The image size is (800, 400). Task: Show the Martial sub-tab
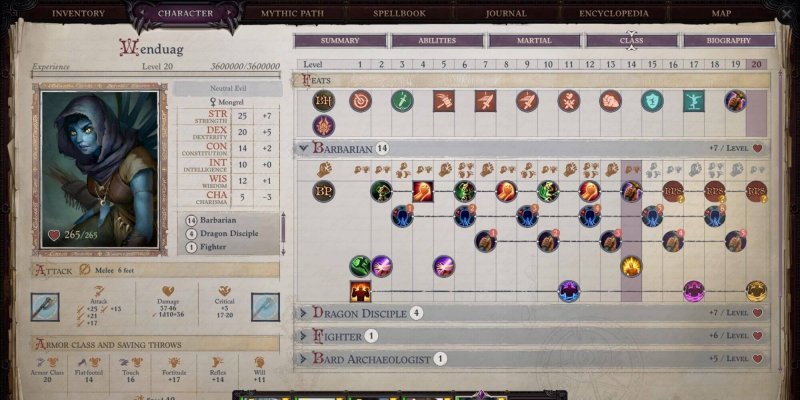(534, 40)
